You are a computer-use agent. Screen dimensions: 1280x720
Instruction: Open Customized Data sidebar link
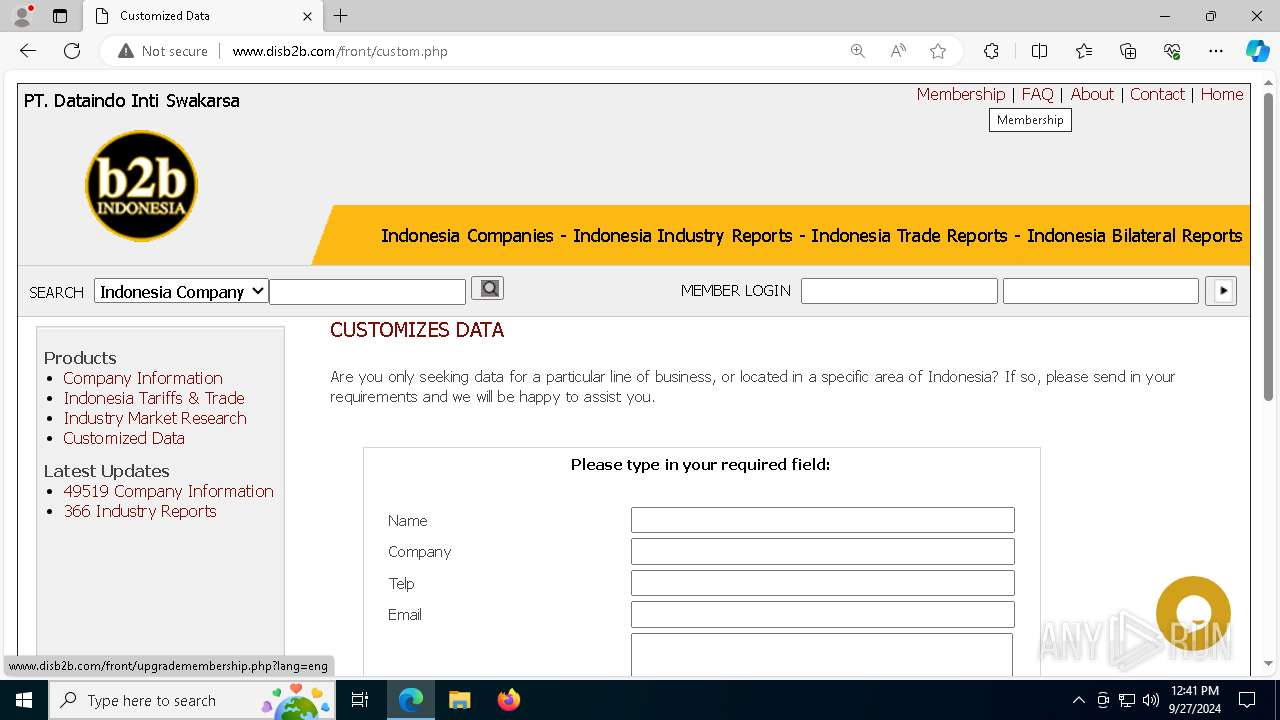[124, 438]
